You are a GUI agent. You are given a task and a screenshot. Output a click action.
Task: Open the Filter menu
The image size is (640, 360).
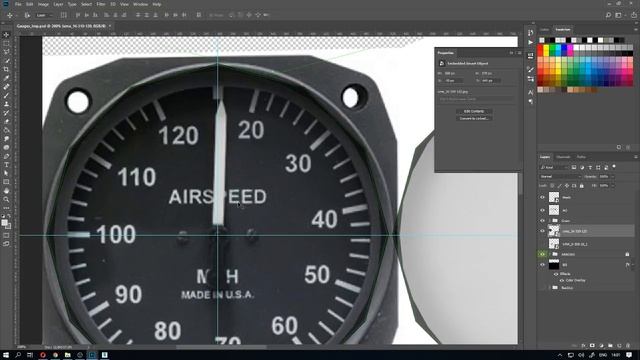(x=101, y=4)
